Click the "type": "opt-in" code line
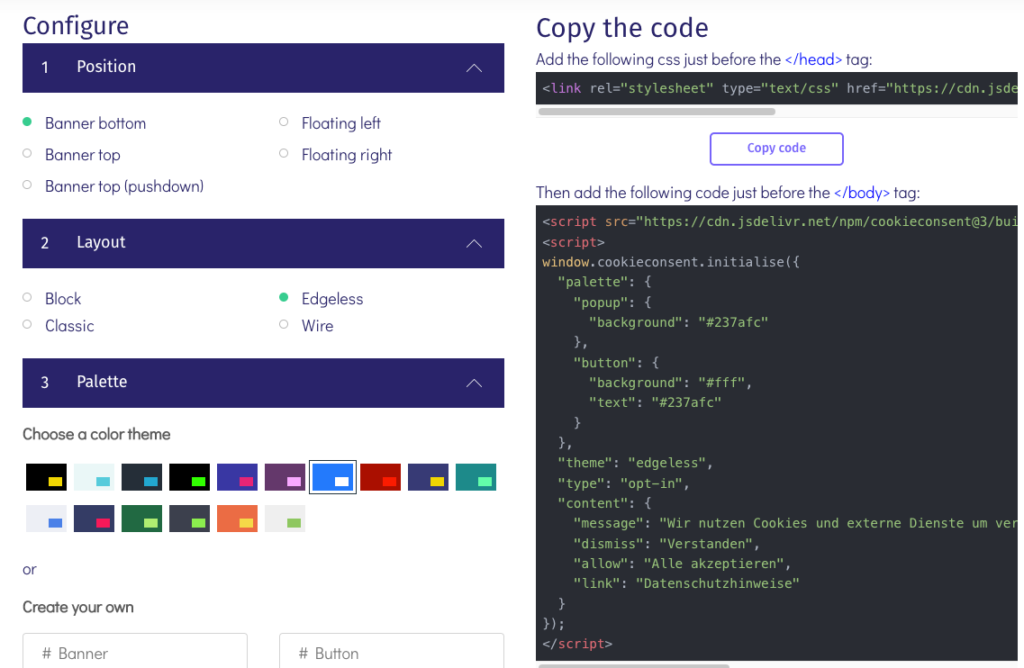1024x668 pixels. 623,483
